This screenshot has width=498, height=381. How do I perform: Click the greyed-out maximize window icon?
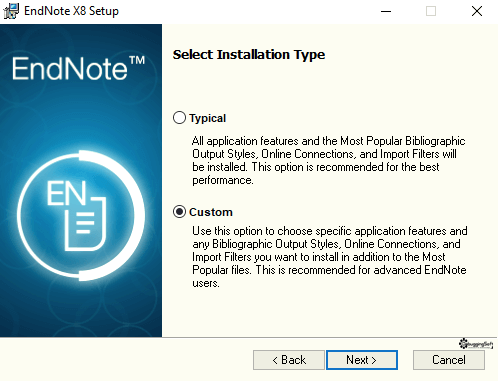(431, 11)
